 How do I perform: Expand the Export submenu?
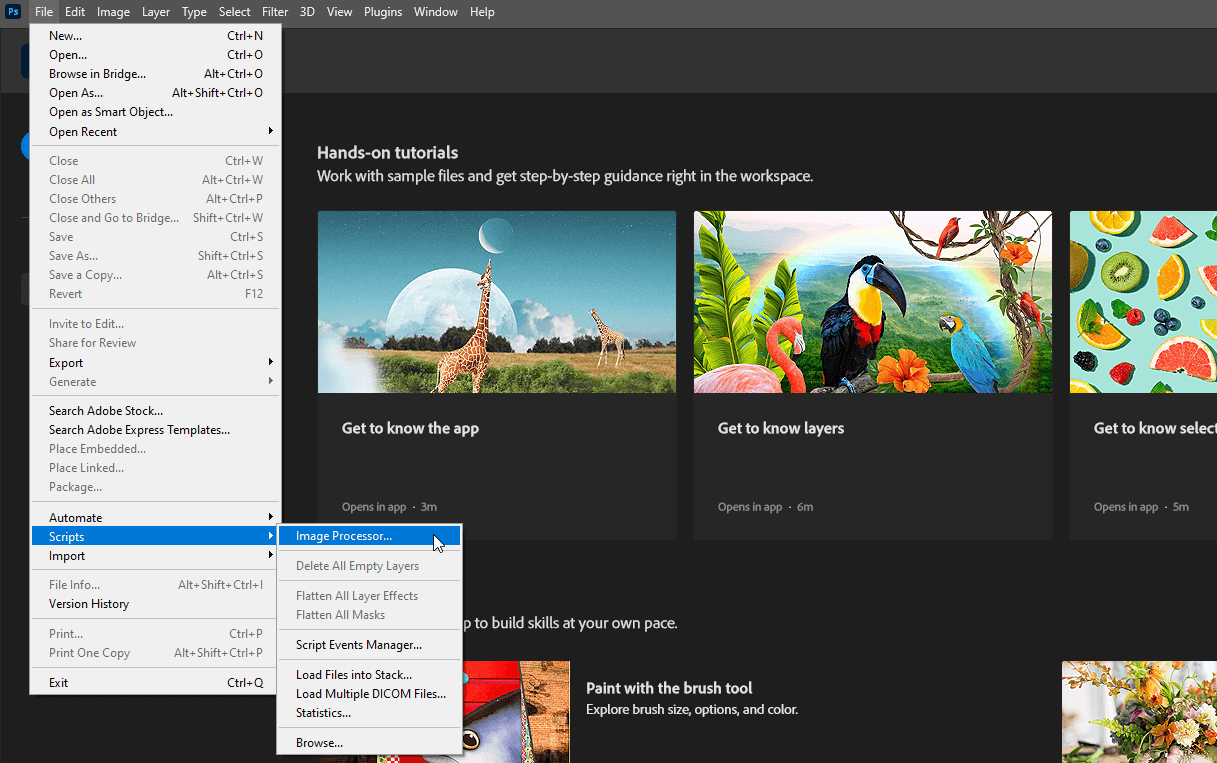156,363
